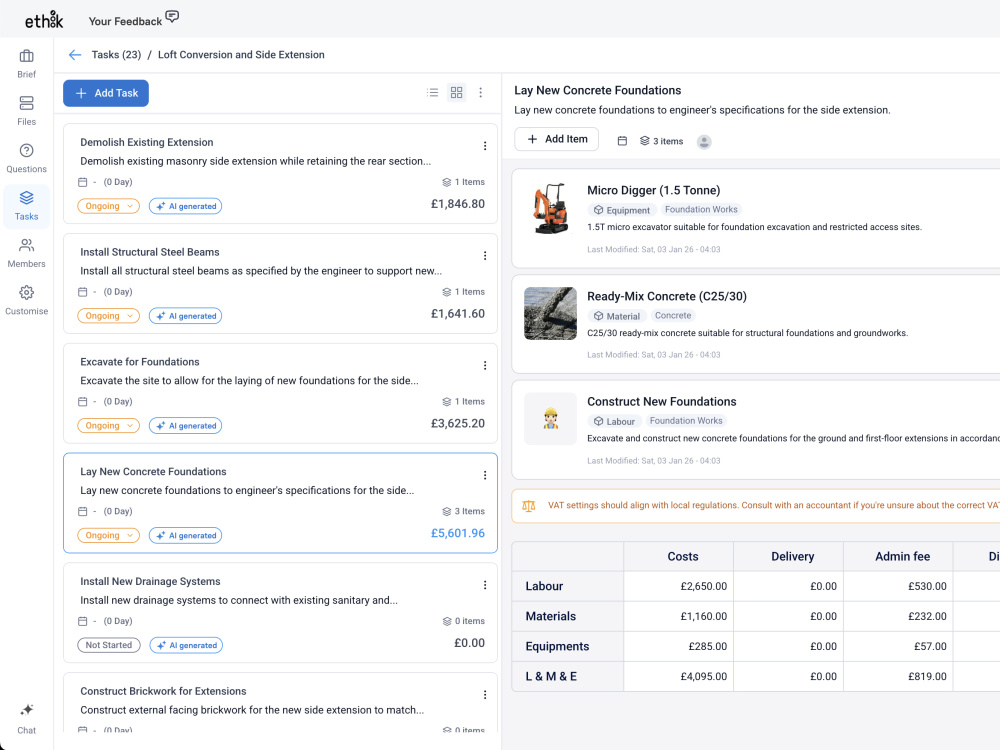1000x750 pixels.
Task: Click the calendar icon on Install New Drainage Systems
Action: (82, 621)
